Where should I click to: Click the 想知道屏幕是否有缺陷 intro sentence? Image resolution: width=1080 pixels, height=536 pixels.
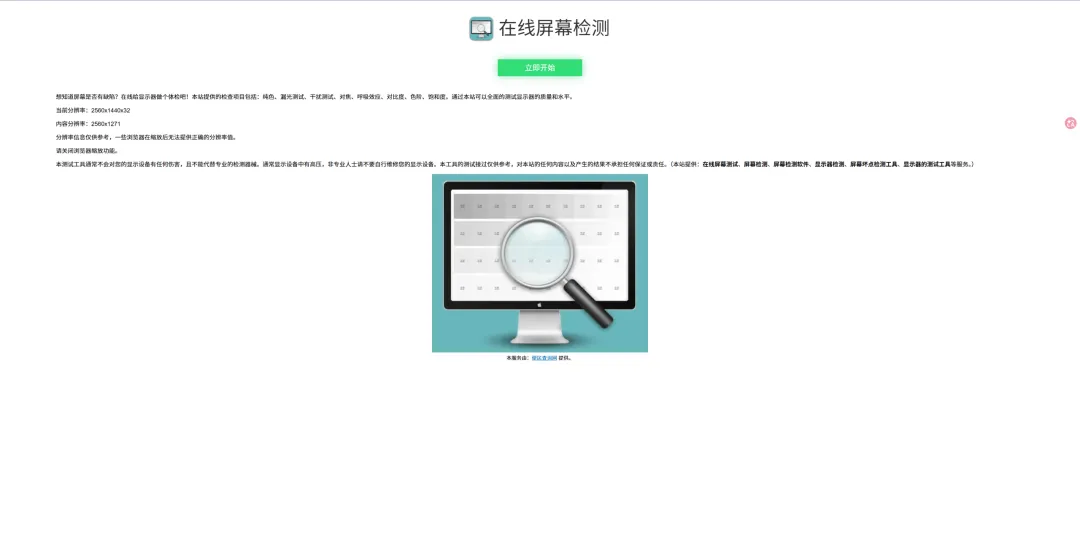pyautogui.click(x=315, y=97)
